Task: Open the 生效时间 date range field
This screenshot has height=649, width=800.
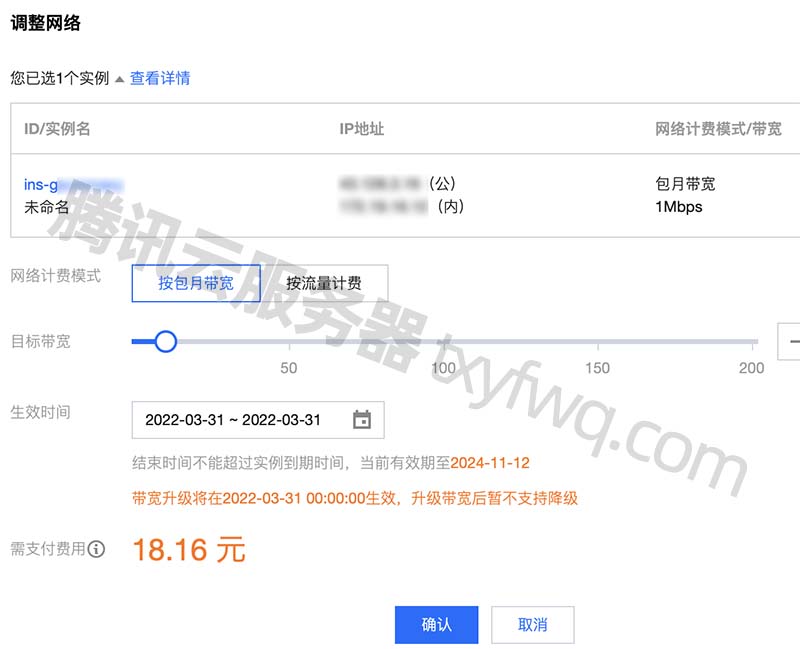Action: tap(258, 420)
